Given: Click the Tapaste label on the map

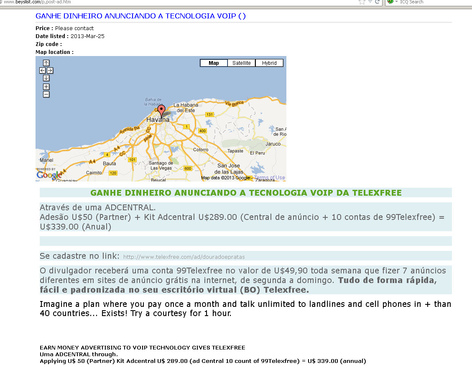Looking at the screenshot, I should point(235,151).
